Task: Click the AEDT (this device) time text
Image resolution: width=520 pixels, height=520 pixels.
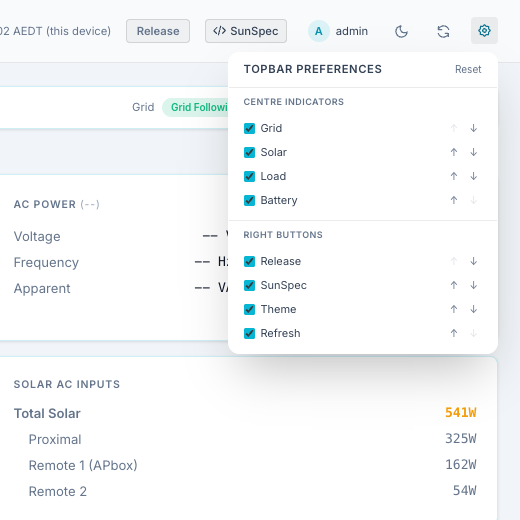Action: (x=55, y=31)
